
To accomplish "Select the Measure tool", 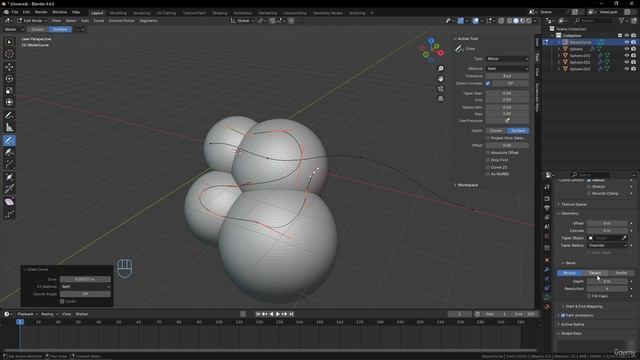I will pos(9,128).
